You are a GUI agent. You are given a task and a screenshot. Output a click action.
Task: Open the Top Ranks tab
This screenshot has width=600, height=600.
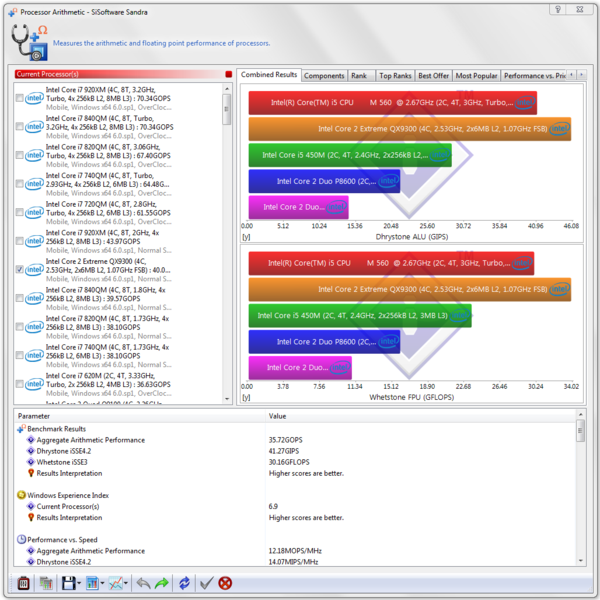(x=395, y=76)
